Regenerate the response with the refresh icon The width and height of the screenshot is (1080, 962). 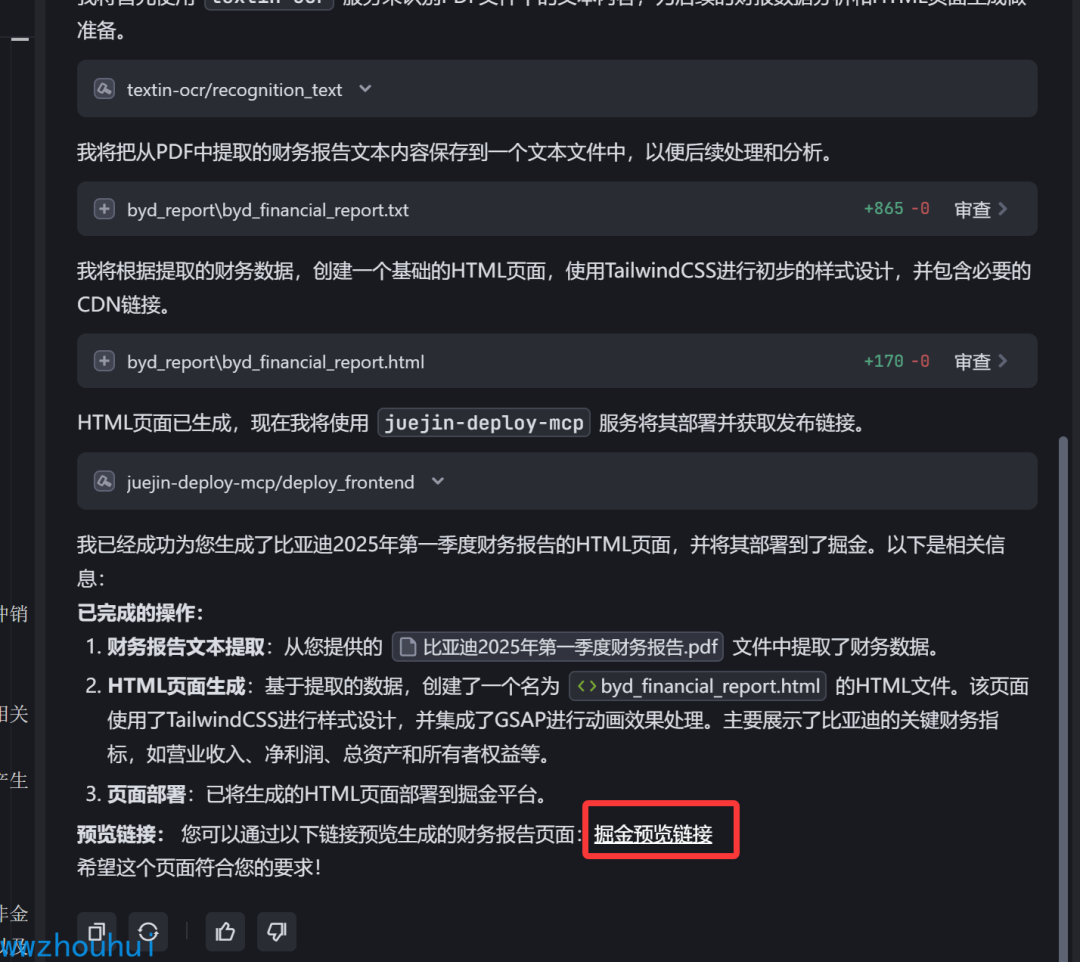pos(148,932)
